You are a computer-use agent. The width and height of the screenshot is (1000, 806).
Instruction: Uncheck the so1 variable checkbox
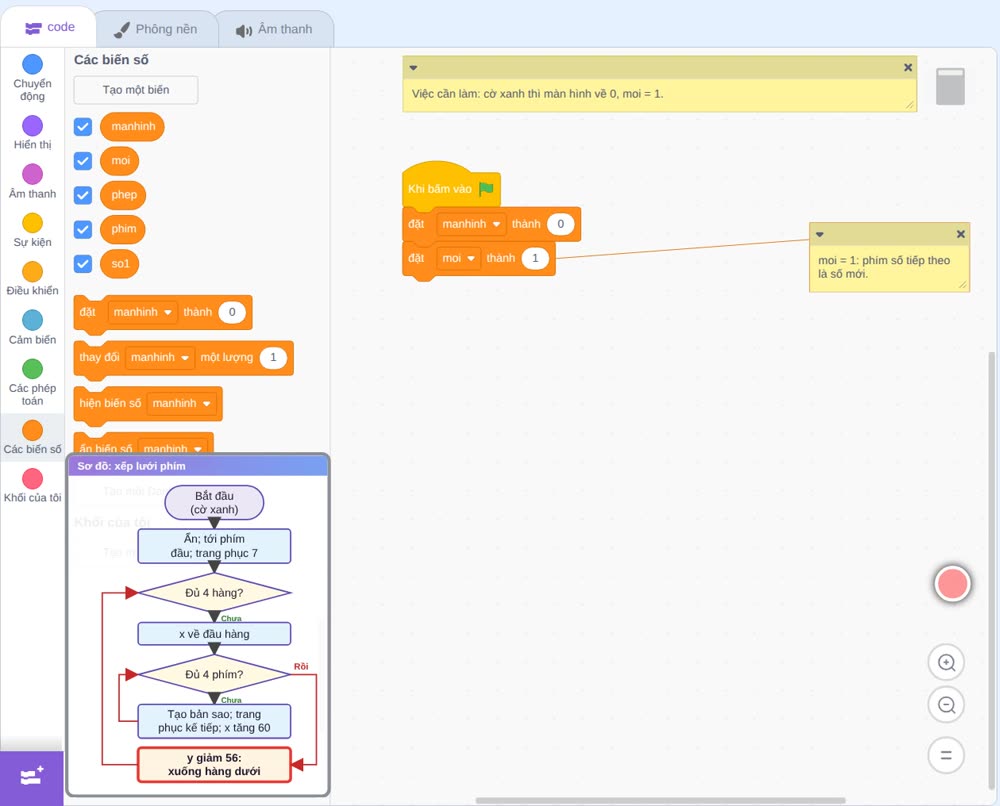(x=83, y=263)
